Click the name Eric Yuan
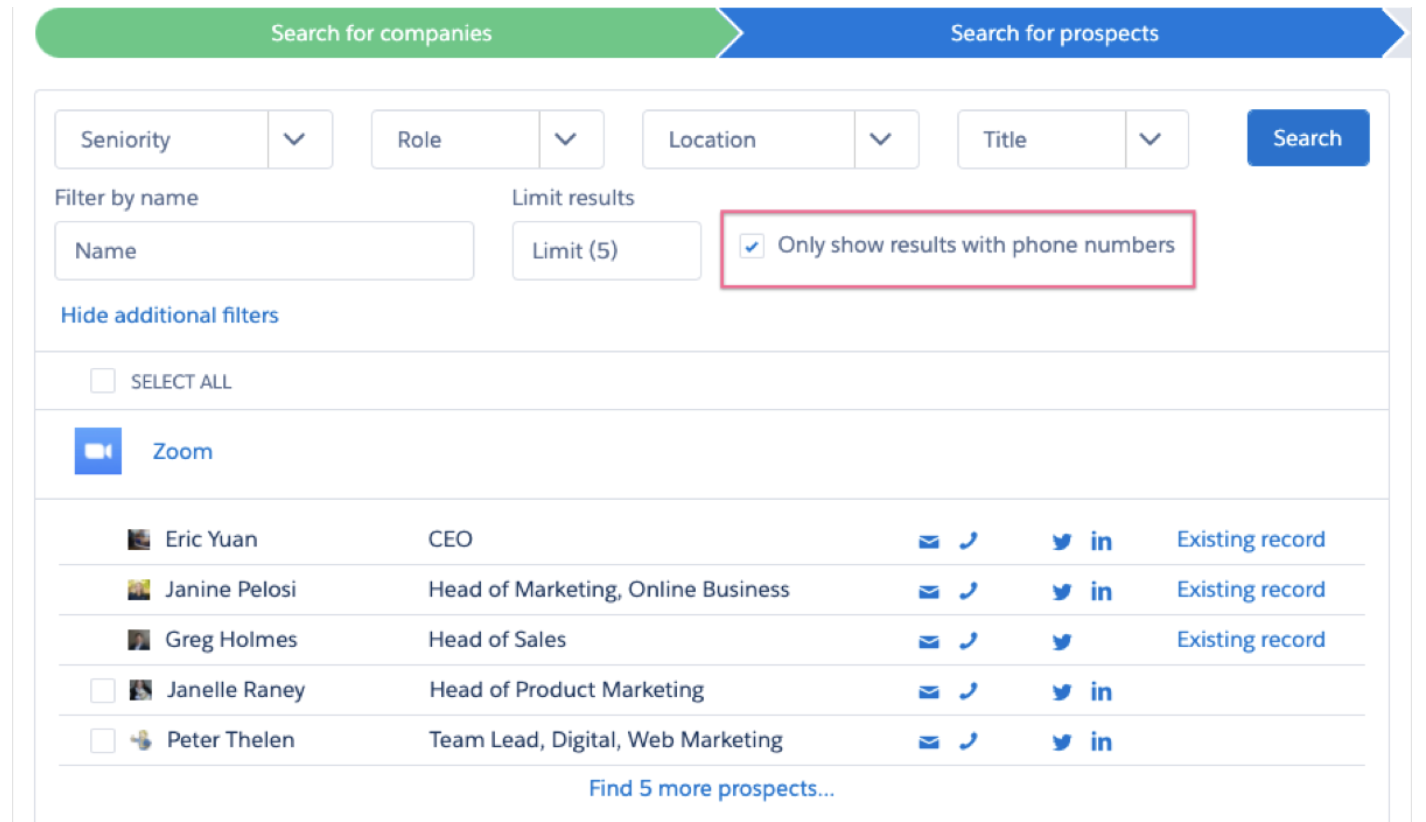1426x822 pixels. click(211, 539)
